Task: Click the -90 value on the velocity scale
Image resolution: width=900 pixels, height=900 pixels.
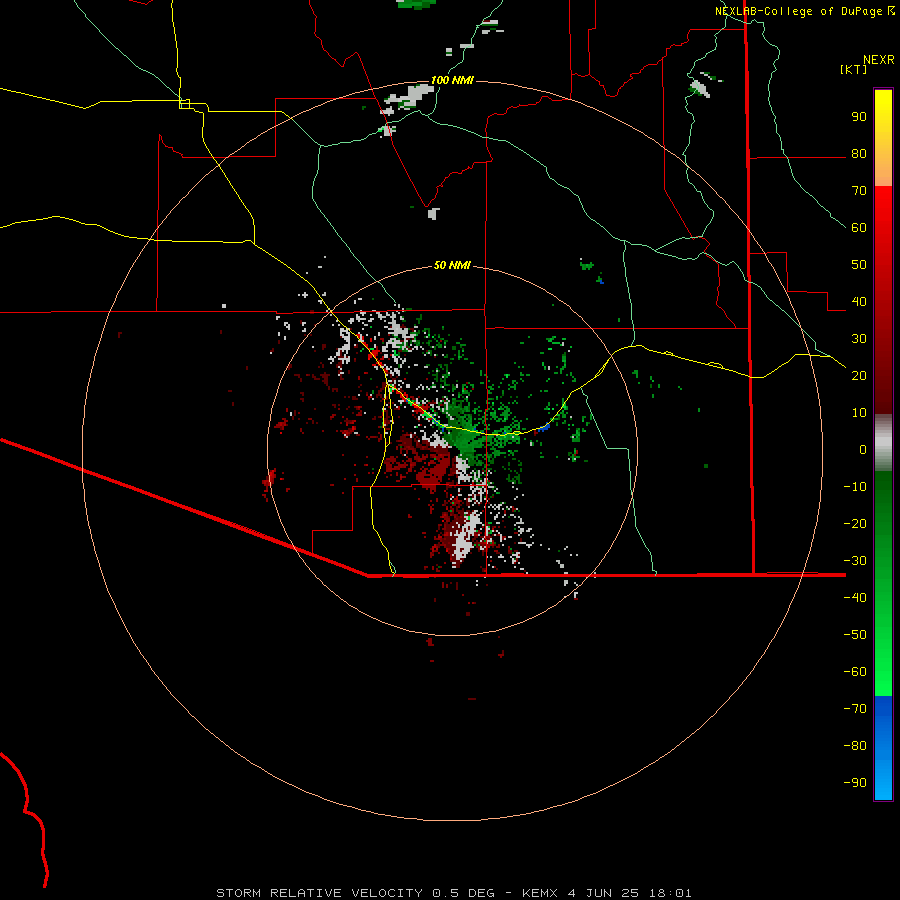Action: coord(855,782)
